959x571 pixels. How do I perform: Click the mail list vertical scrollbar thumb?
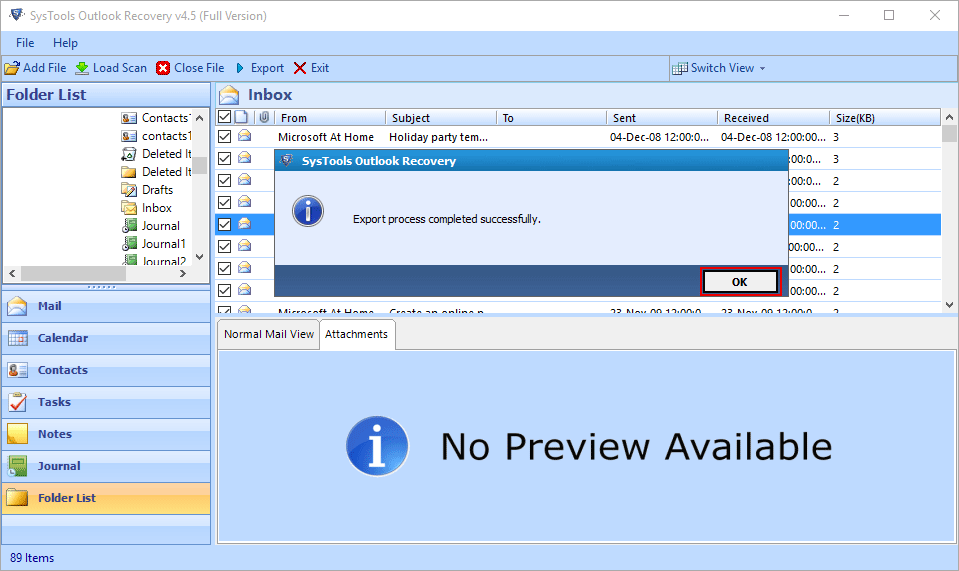click(x=949, y=133)
